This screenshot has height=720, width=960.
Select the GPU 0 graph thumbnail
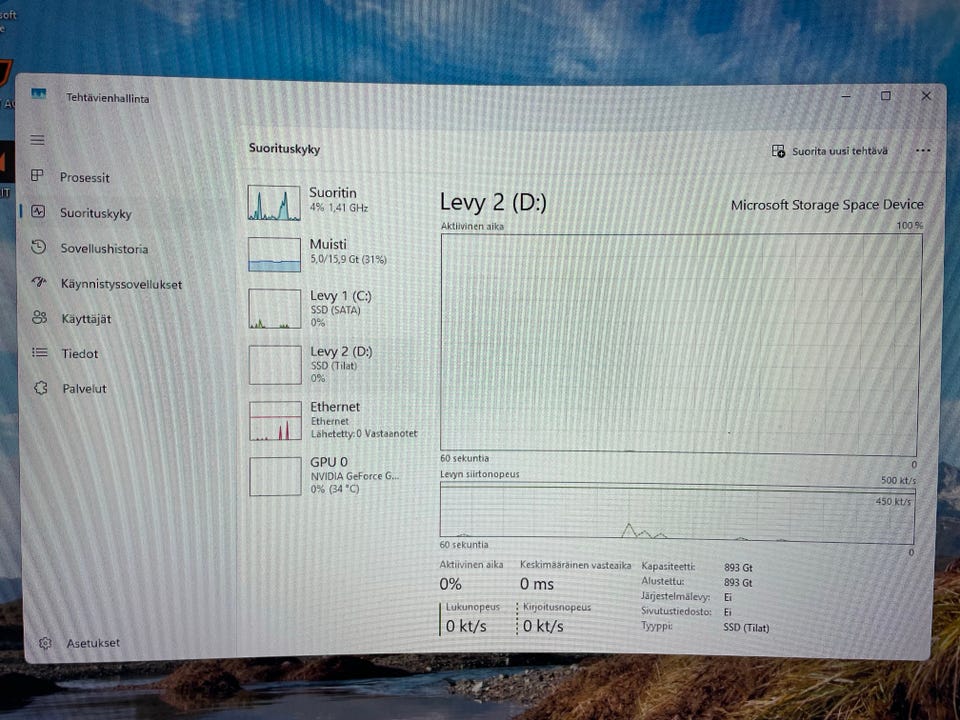[276, 476]
